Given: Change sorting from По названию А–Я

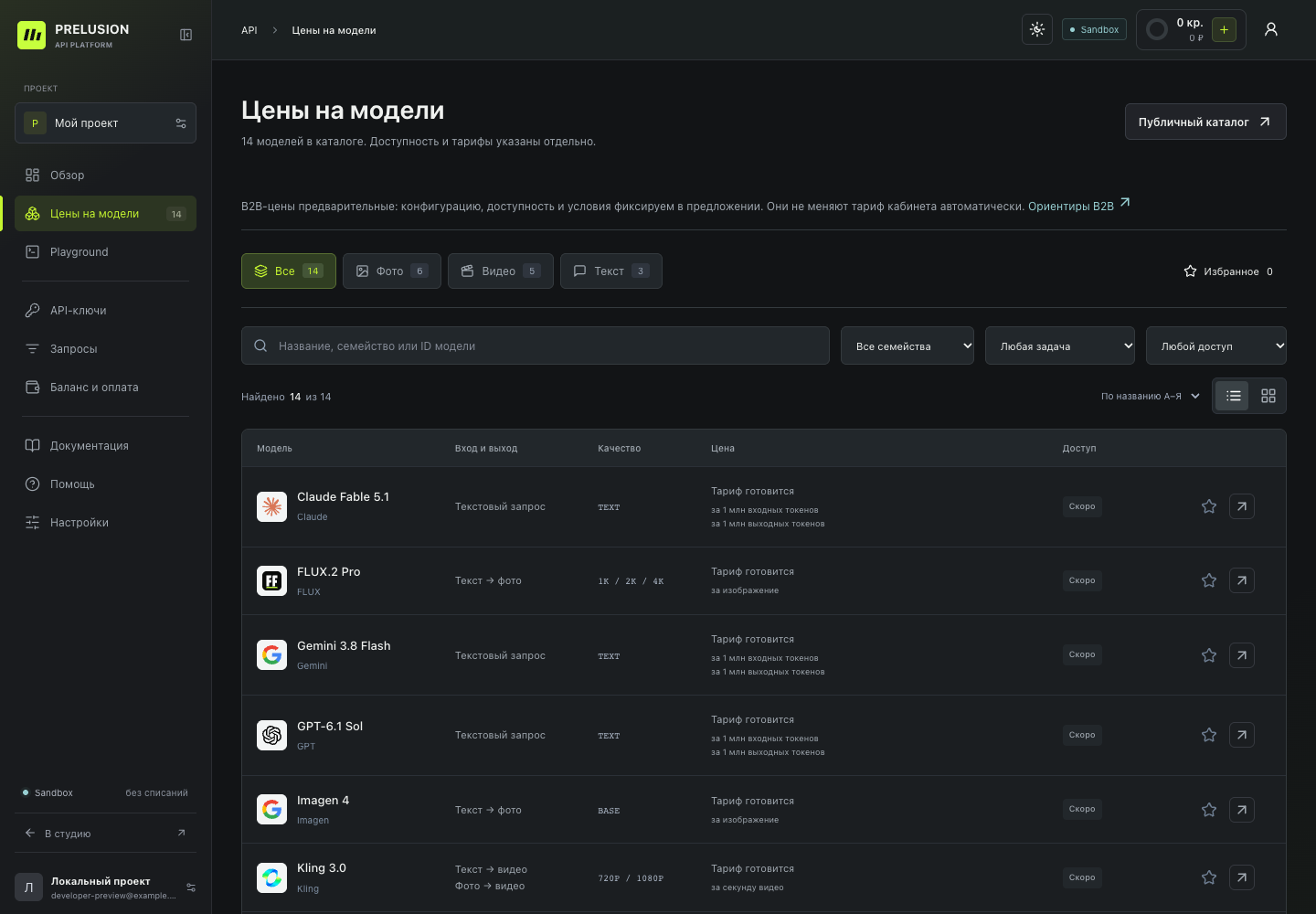Looking at the screenshot, I should [1150, 396].
